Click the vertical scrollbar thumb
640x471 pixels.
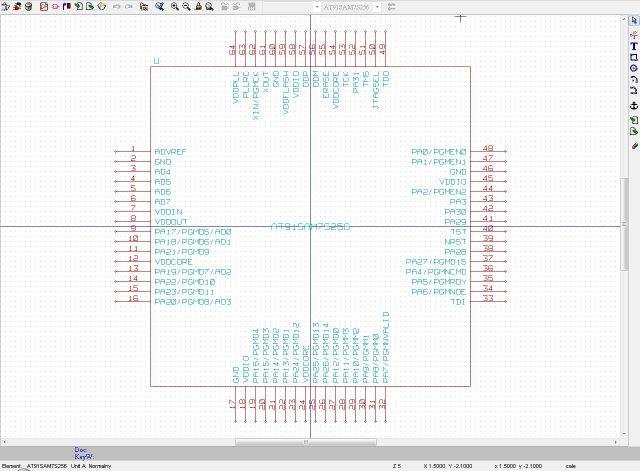coord(624,224)
